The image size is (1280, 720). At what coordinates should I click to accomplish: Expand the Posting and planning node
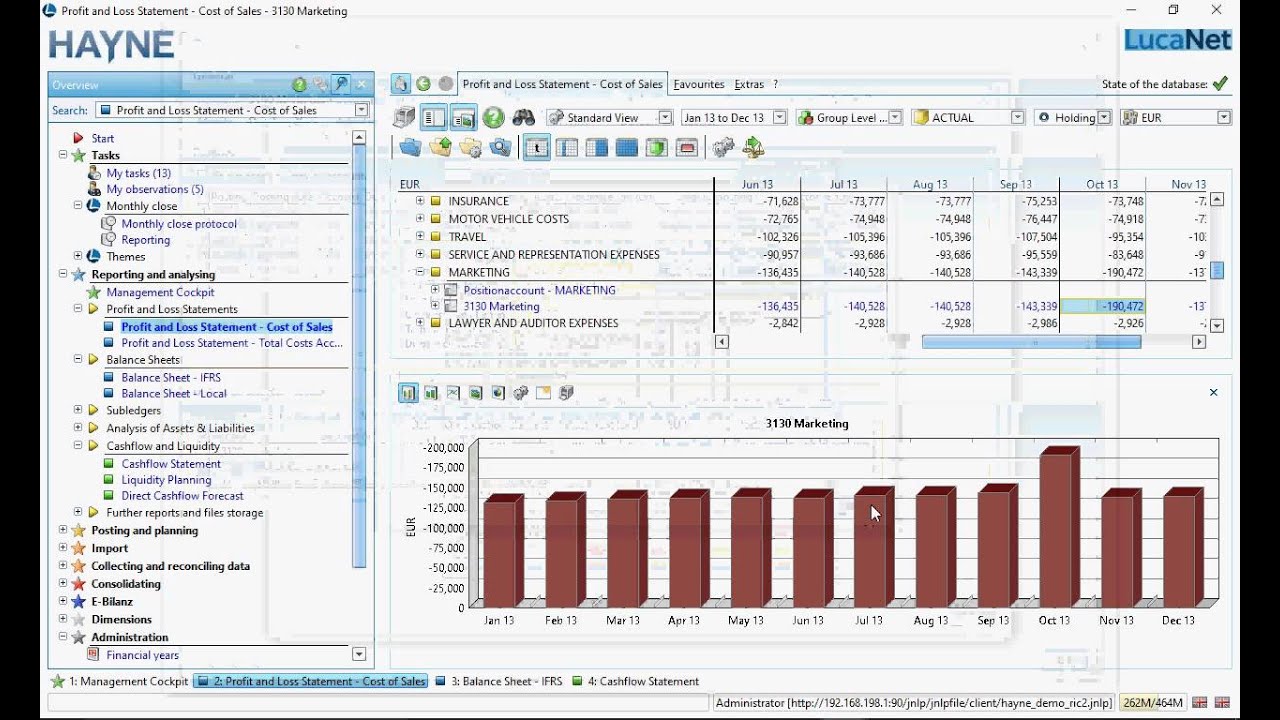pyautogui.click(x=63, y=530)
